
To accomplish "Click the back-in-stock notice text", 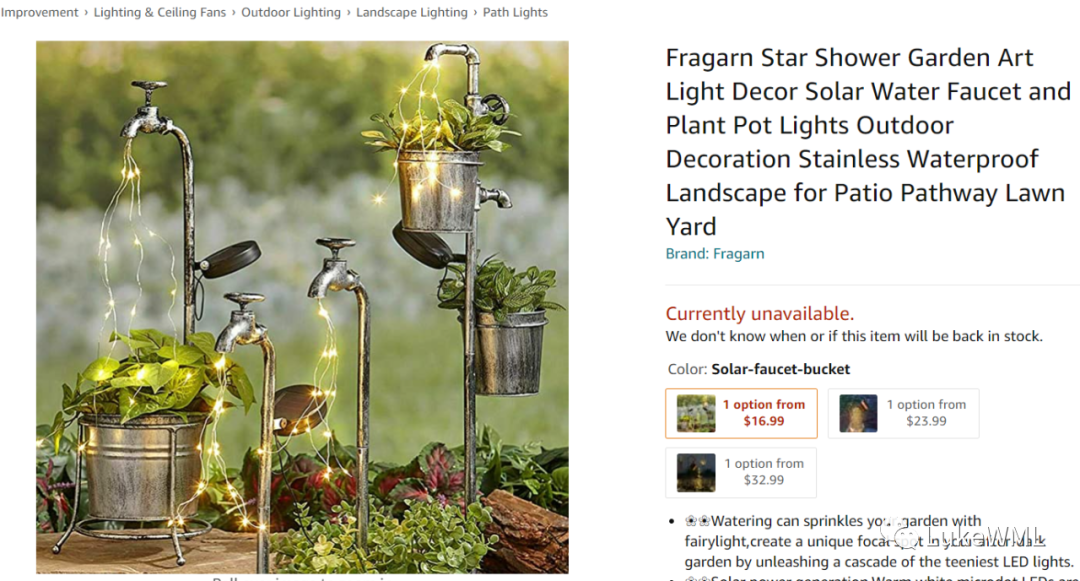I will pyautogui.click(x=854, y=336).
